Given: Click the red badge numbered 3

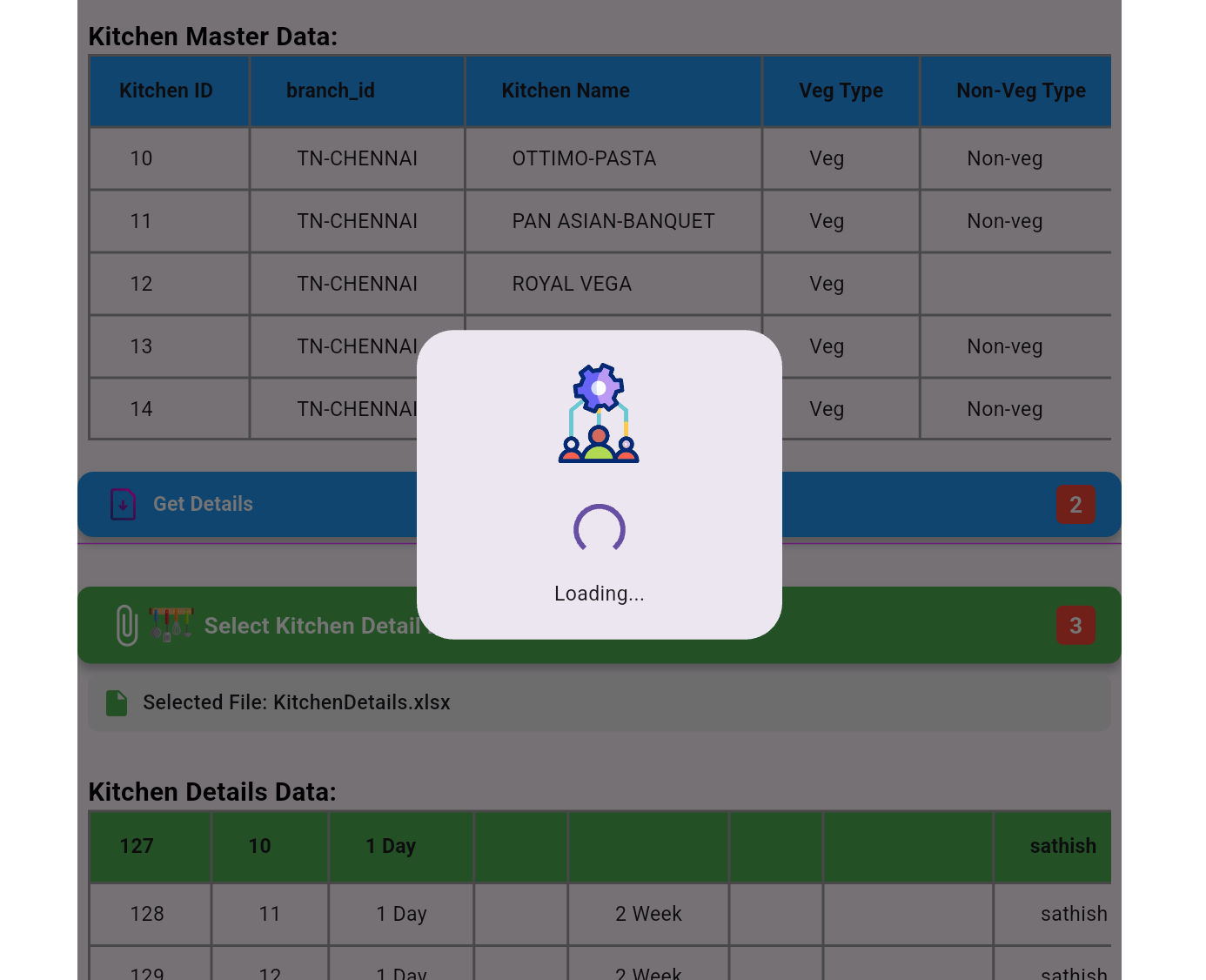Looking at the screenshot, I should [1075, 626].
